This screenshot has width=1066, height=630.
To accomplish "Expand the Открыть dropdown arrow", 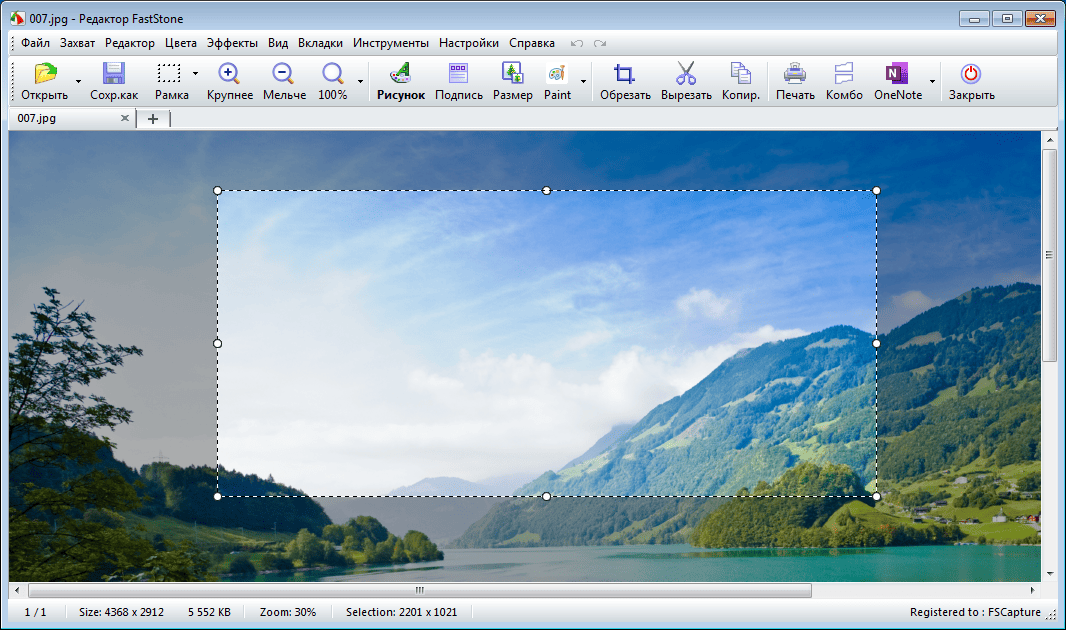I will pyautogui.click(x=78, y=82).
